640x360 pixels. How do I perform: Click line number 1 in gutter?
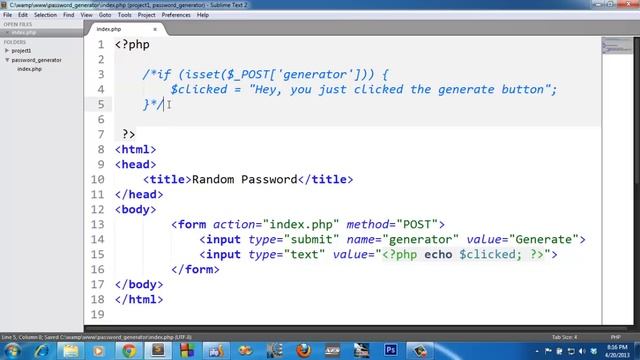(x=101, y=44)
